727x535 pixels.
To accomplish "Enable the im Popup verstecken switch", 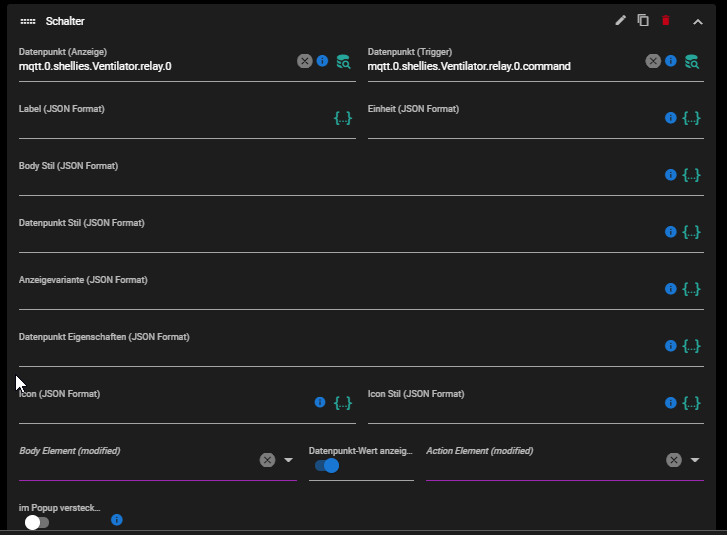I will [x=37, y=522].
